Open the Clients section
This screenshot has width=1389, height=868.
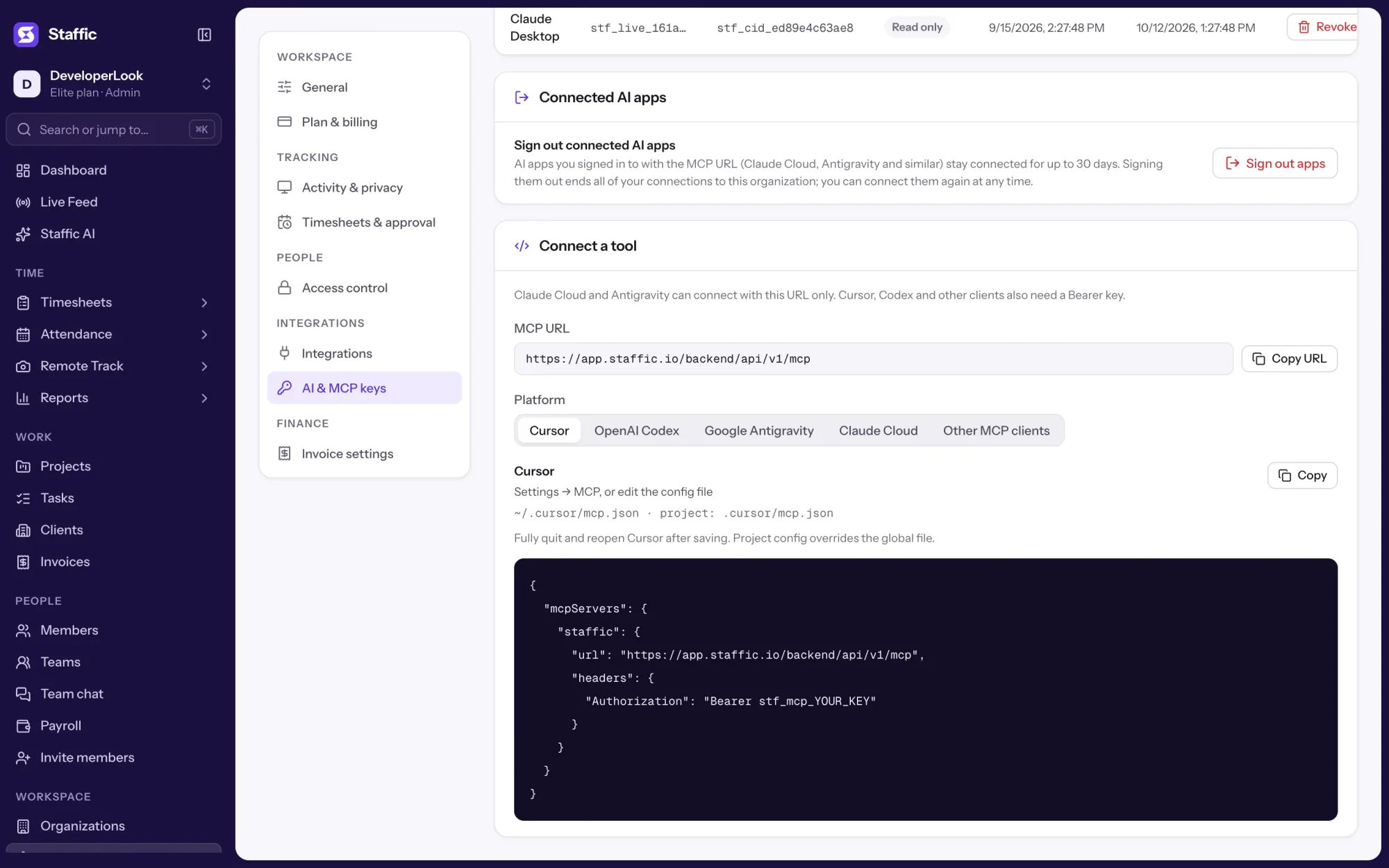[113, 530]
